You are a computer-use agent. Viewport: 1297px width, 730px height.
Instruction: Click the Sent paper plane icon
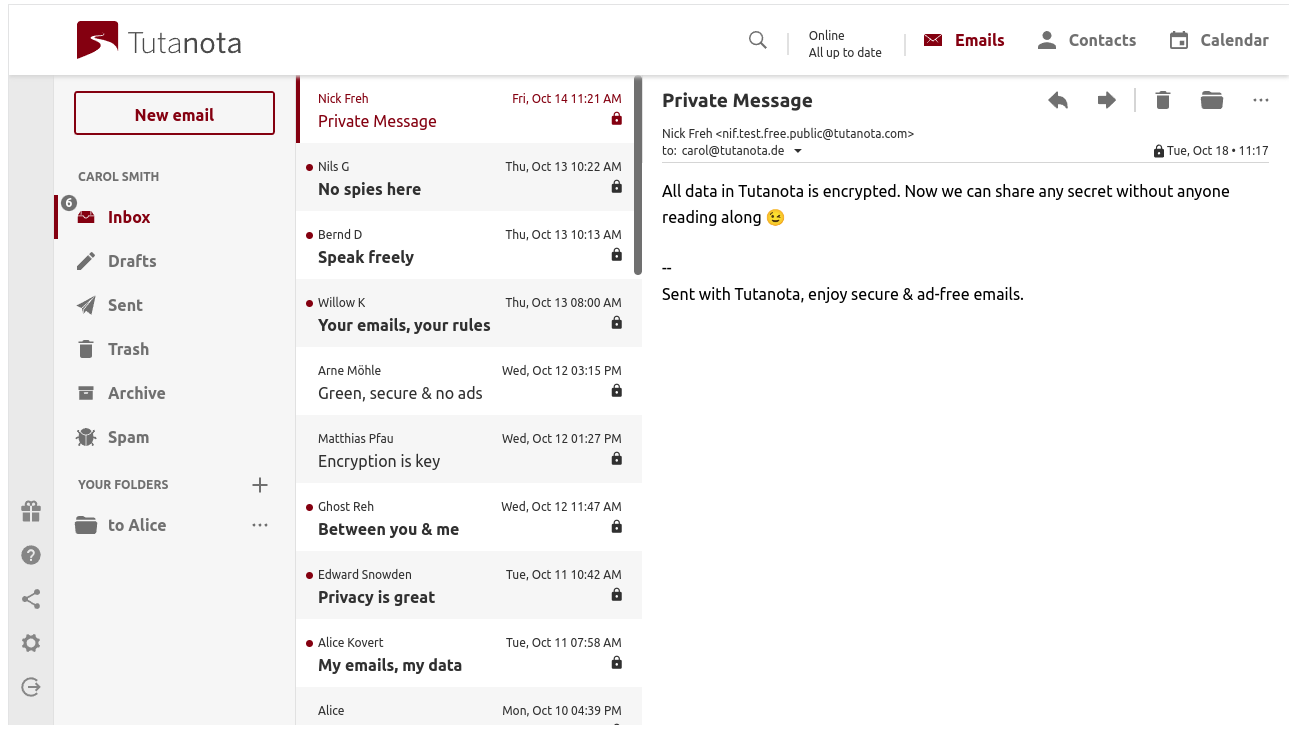pos(86,305)
